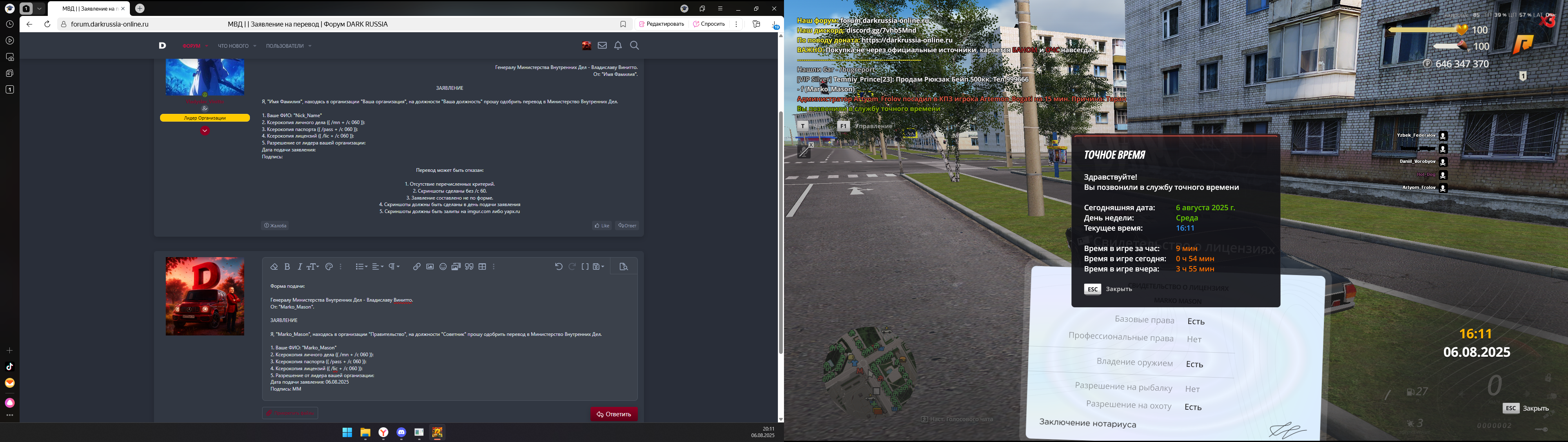Click the Спросить button in browser toolbar
Screen dimensions: 1568x442
[x=709, y=24]
